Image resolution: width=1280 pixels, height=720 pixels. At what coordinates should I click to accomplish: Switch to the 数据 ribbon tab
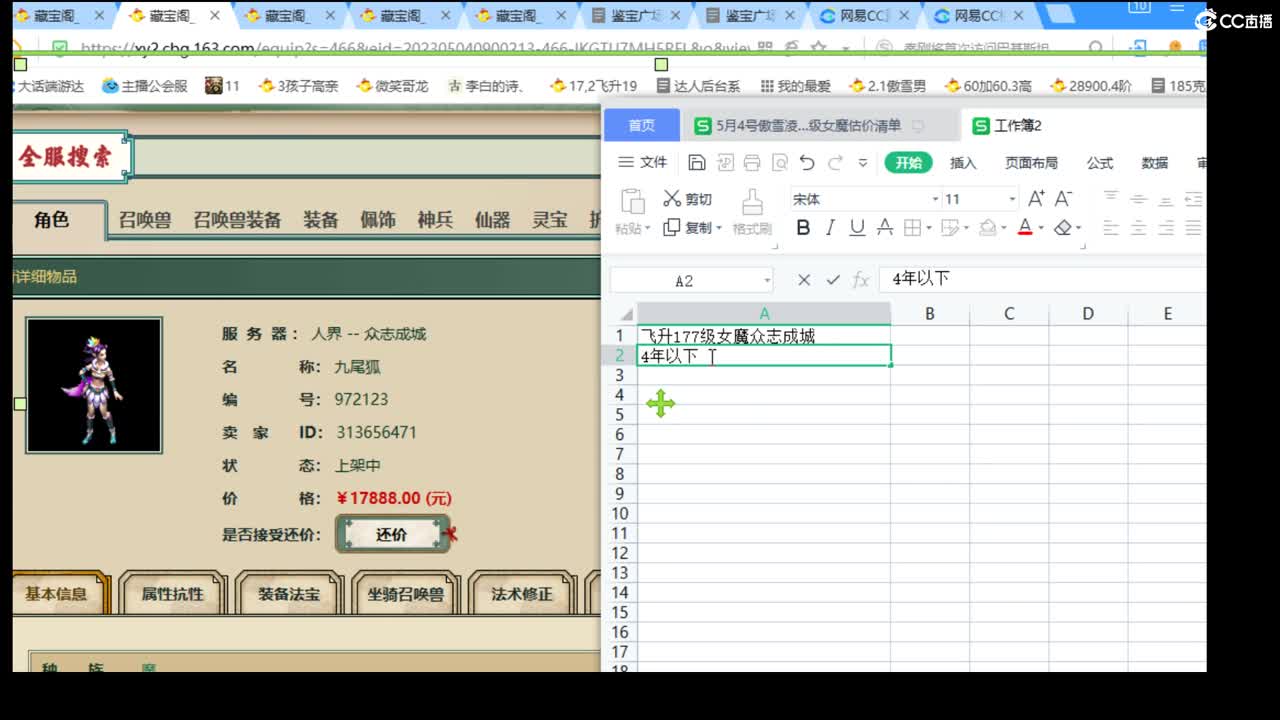pyautogui.click(x=1154, y=162)
